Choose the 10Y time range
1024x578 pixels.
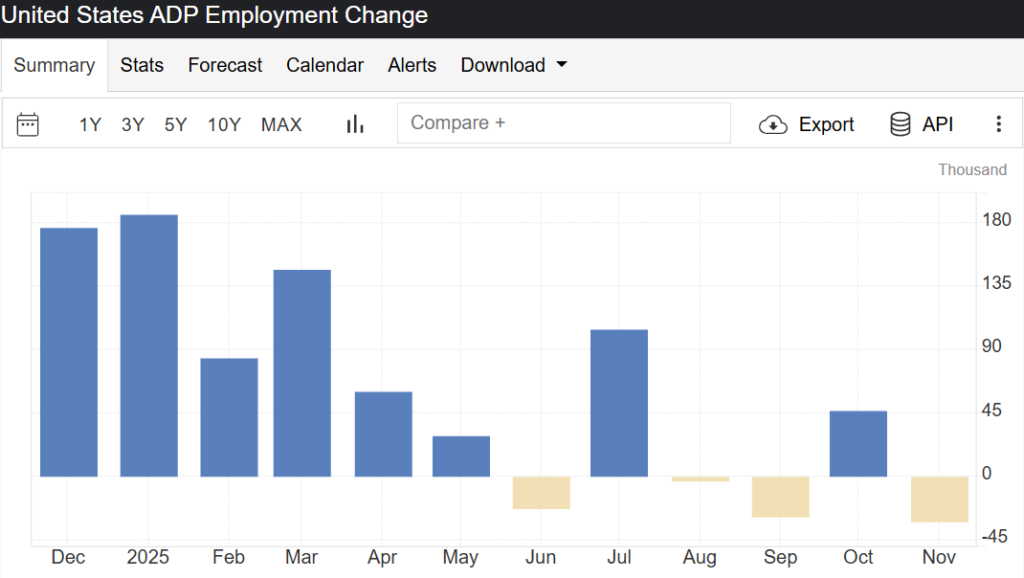tap(224, 124)
